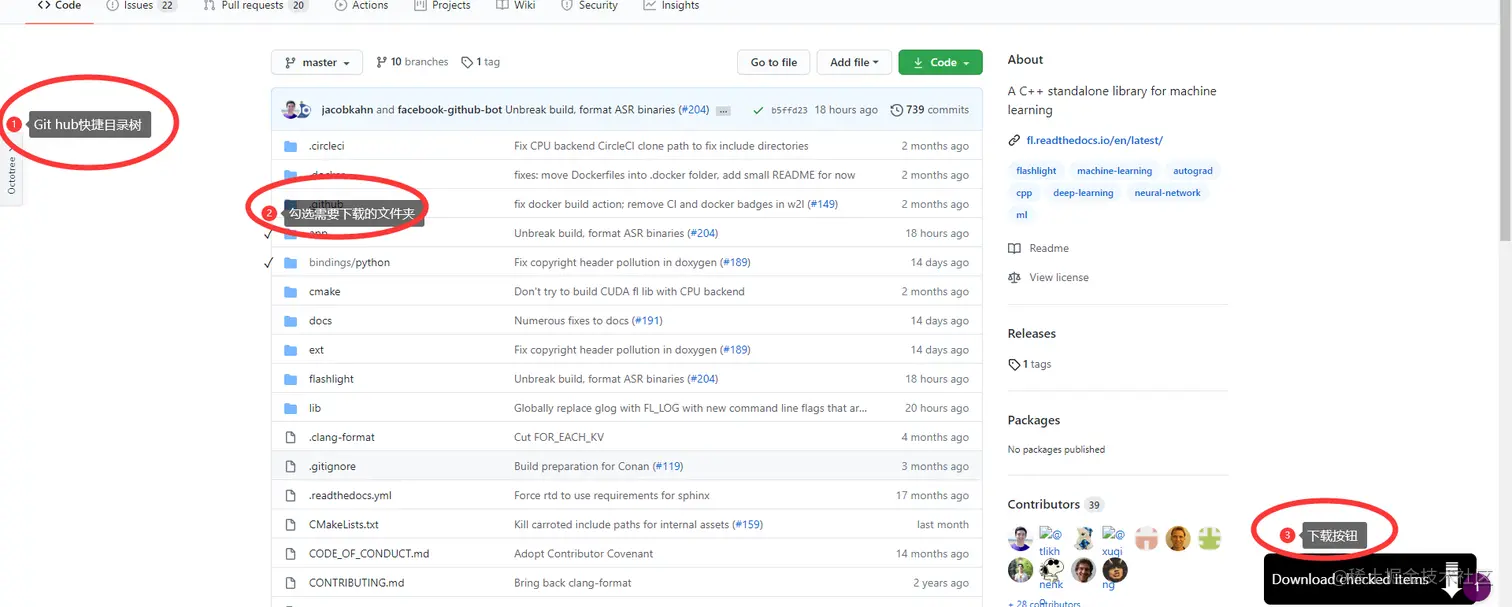The width and height of the screenshot is (1512, 607).
Task: Click the tag icon under Releases
Action: 1014,364
